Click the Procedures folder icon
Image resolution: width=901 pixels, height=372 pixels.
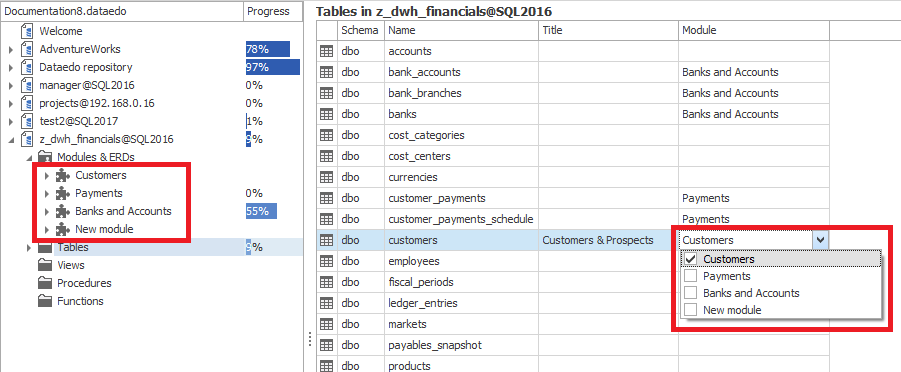(45, 283)
